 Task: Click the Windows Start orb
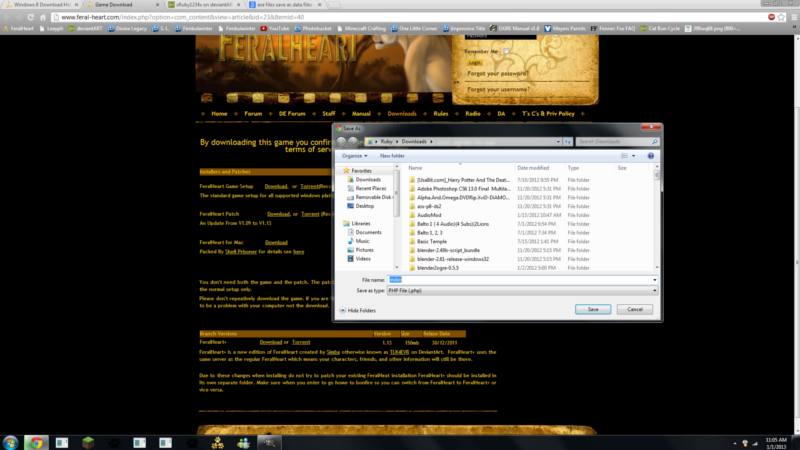[10, 442]
